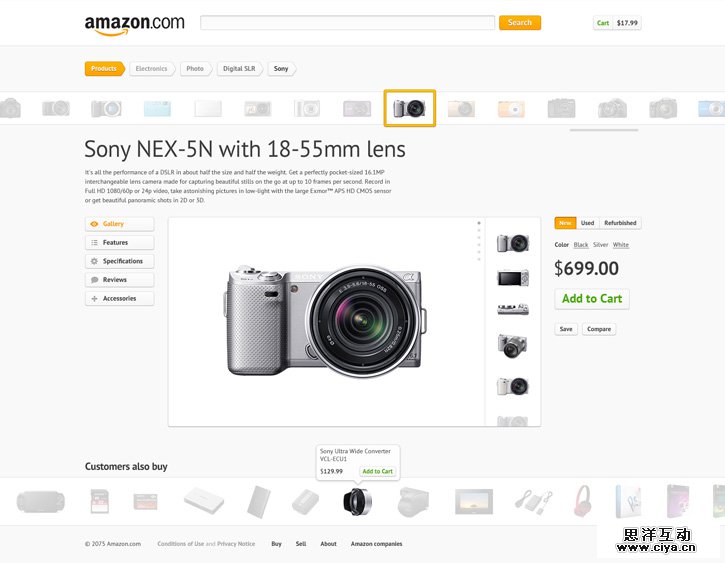Click the Compare button
The image size is (725, 563).
pos(599,329)
